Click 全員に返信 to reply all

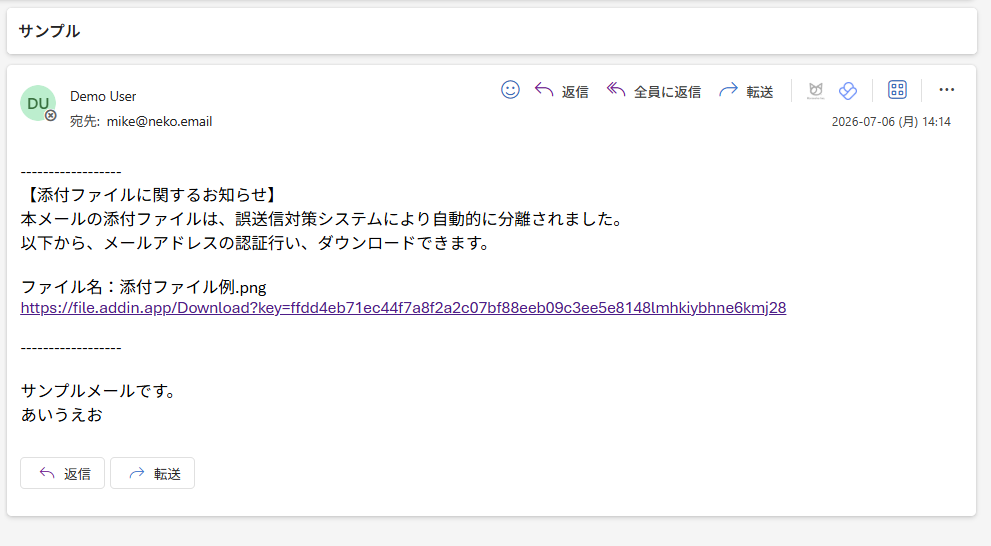[x=654, y=91]
